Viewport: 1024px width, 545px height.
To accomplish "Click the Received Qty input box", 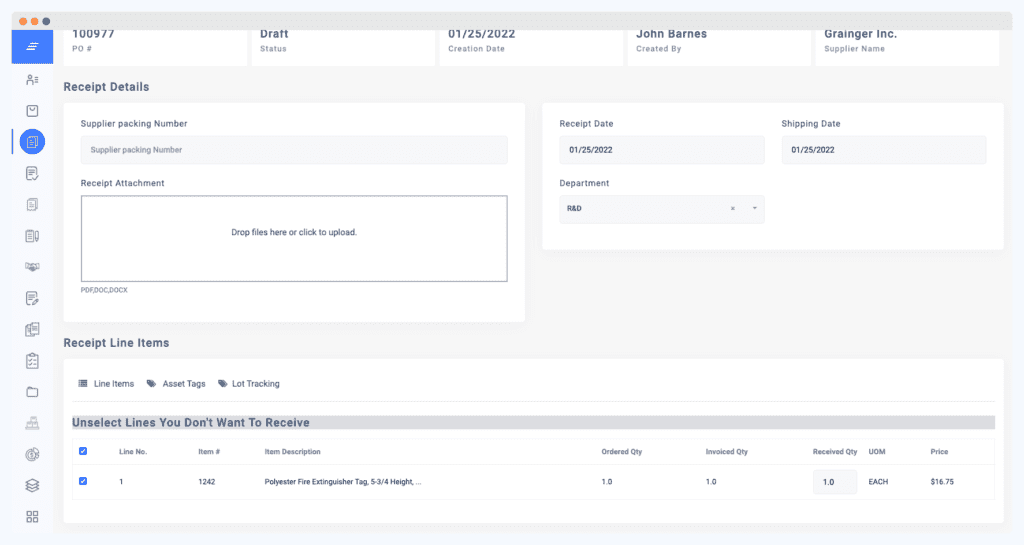I will tap(834, 482).
